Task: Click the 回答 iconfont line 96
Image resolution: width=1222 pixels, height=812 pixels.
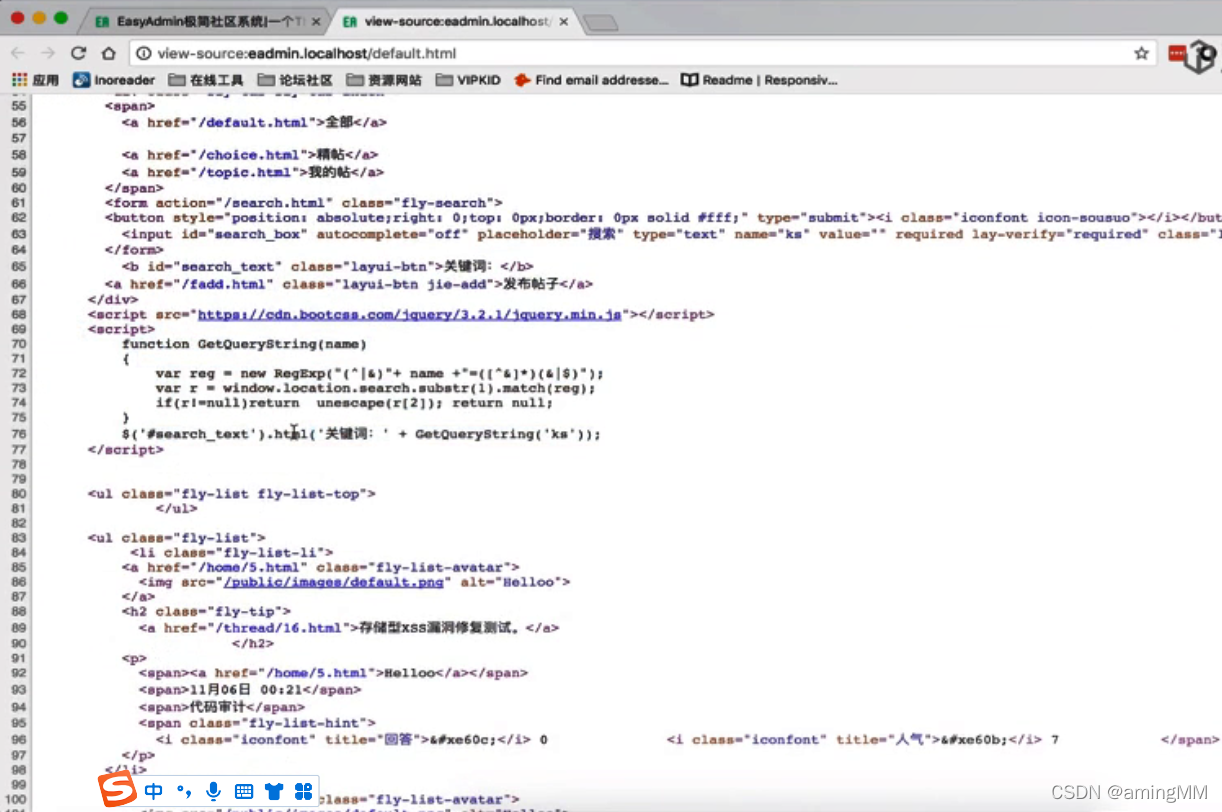Action: point(351,740)
